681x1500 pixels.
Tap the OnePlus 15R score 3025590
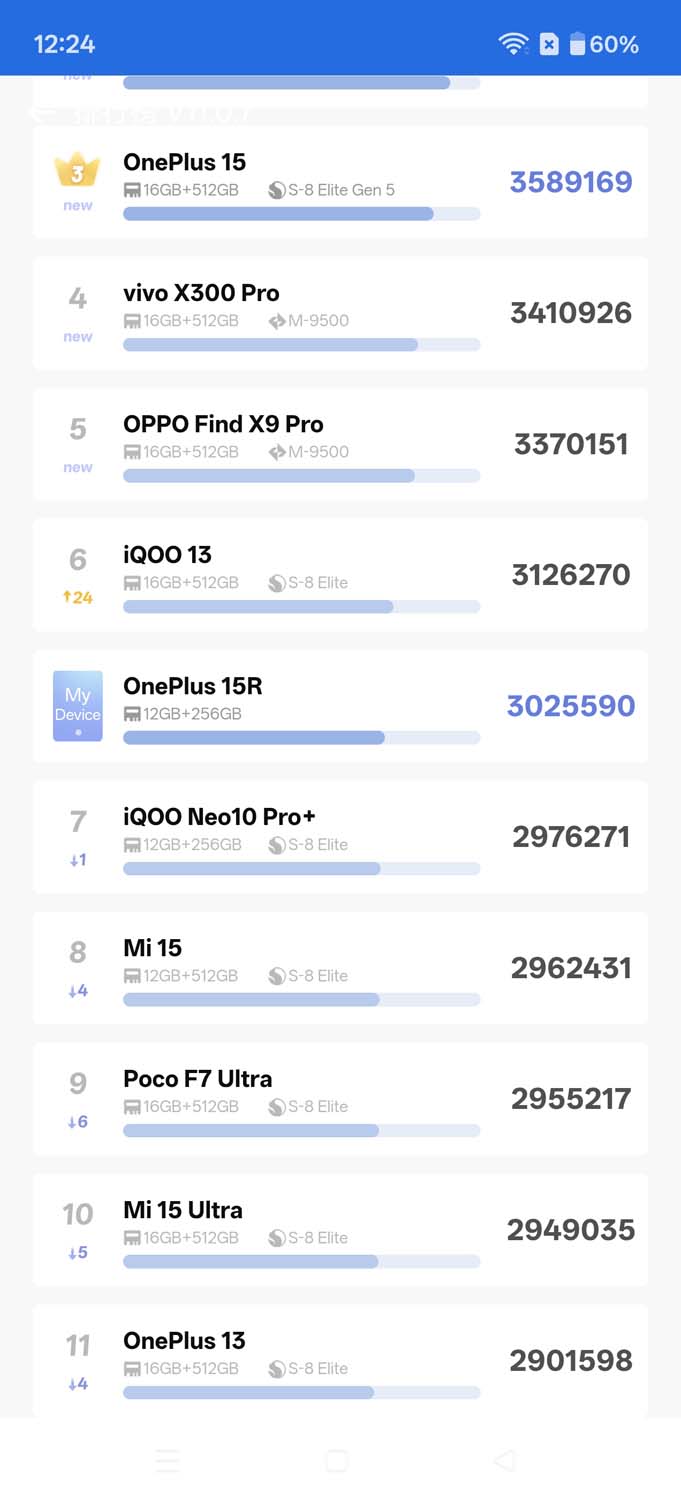[x=570, y=706]
